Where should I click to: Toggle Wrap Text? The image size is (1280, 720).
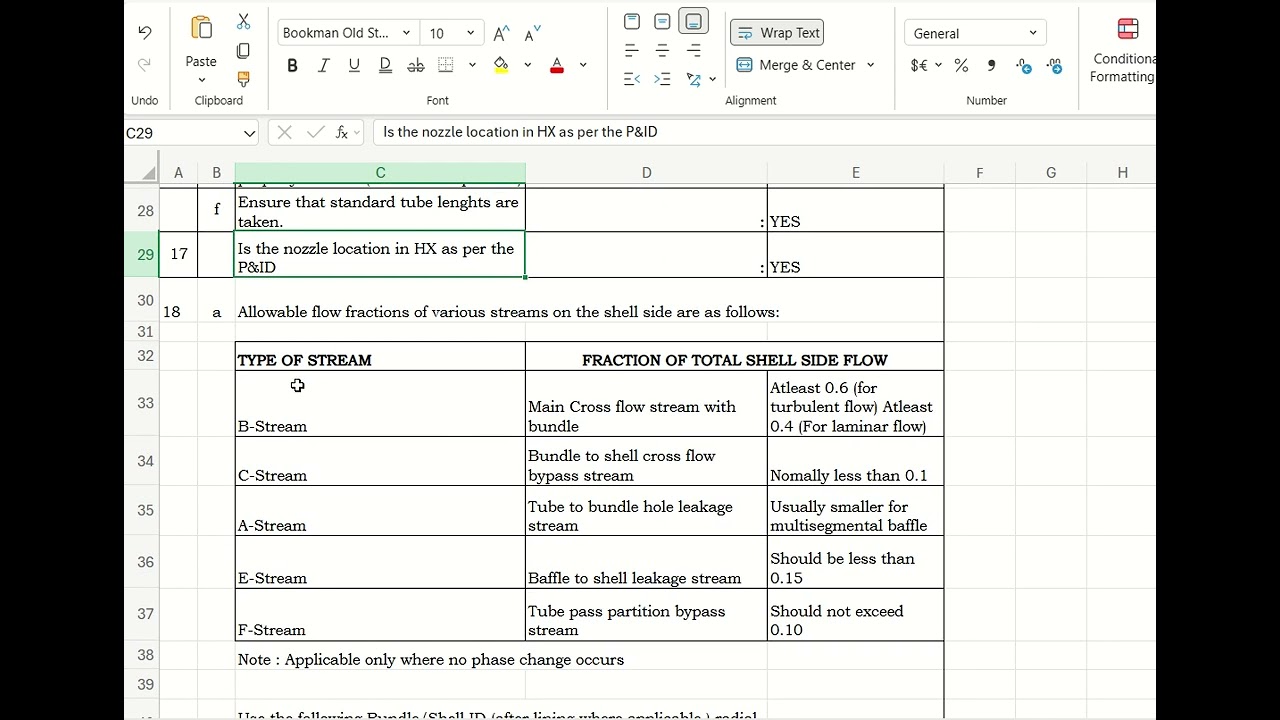point(777,33)
